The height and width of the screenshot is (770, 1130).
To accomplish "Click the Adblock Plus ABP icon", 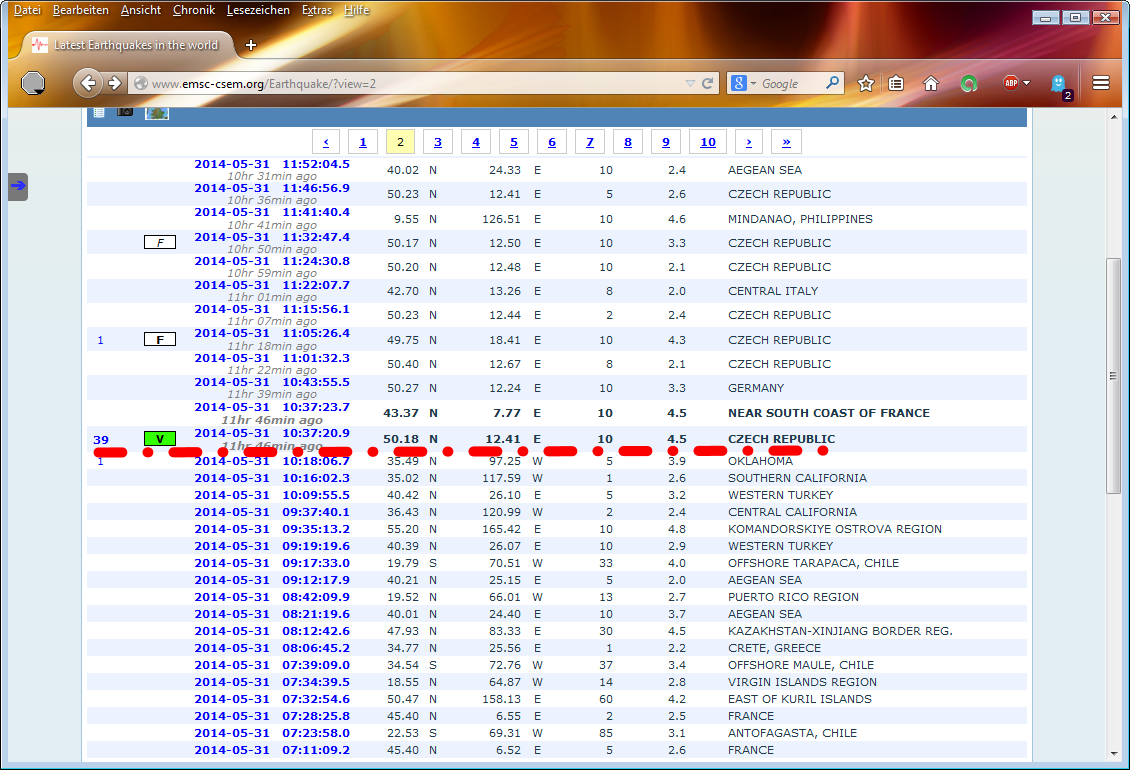I will (x=1010, y=83).
